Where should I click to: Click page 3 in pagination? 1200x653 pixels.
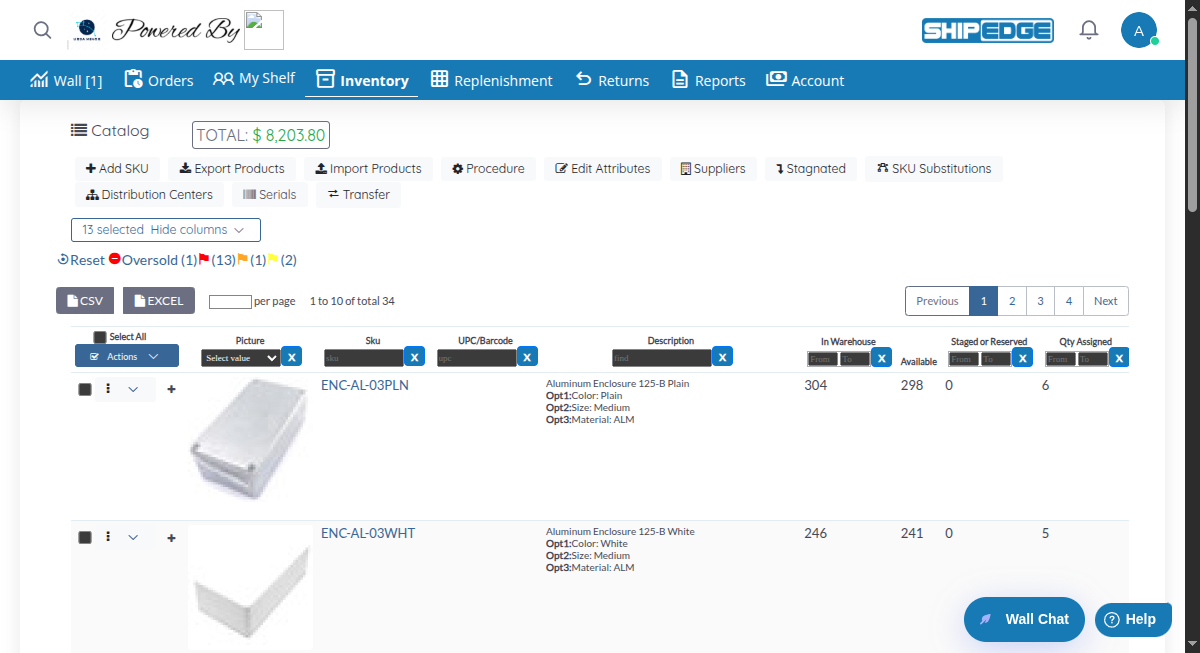click(1040, 300)
